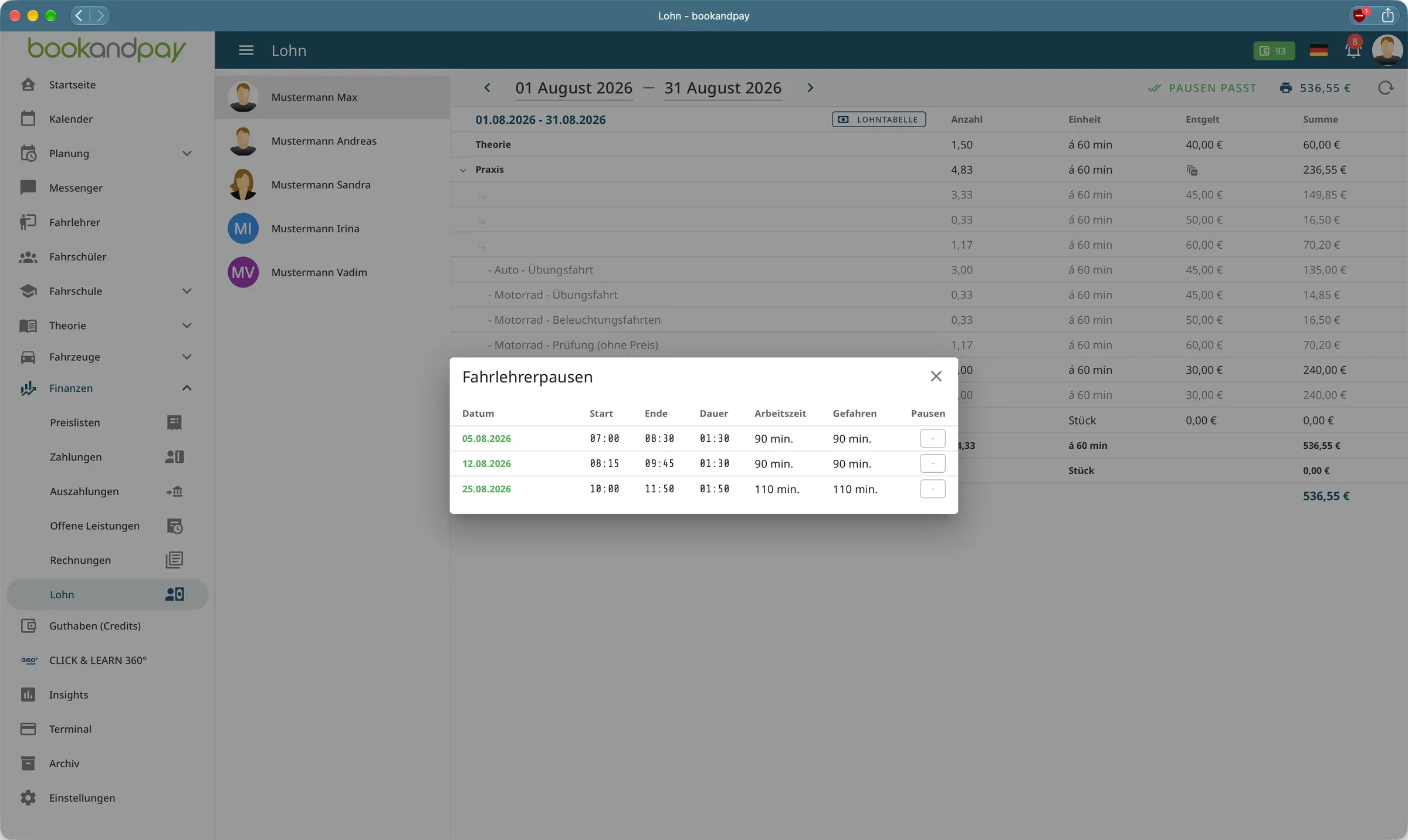Open Startseite in the sidebar
This screenshot has height=840, width=1408.
point(107,84)
